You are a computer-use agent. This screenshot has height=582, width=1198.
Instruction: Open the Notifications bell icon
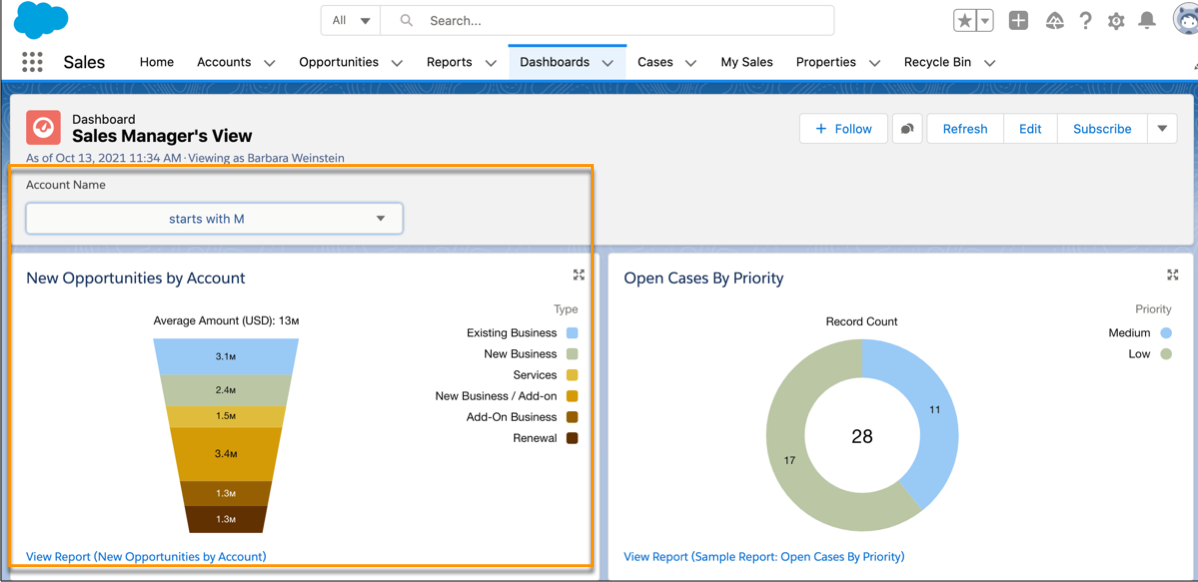tap(1147, 21)
